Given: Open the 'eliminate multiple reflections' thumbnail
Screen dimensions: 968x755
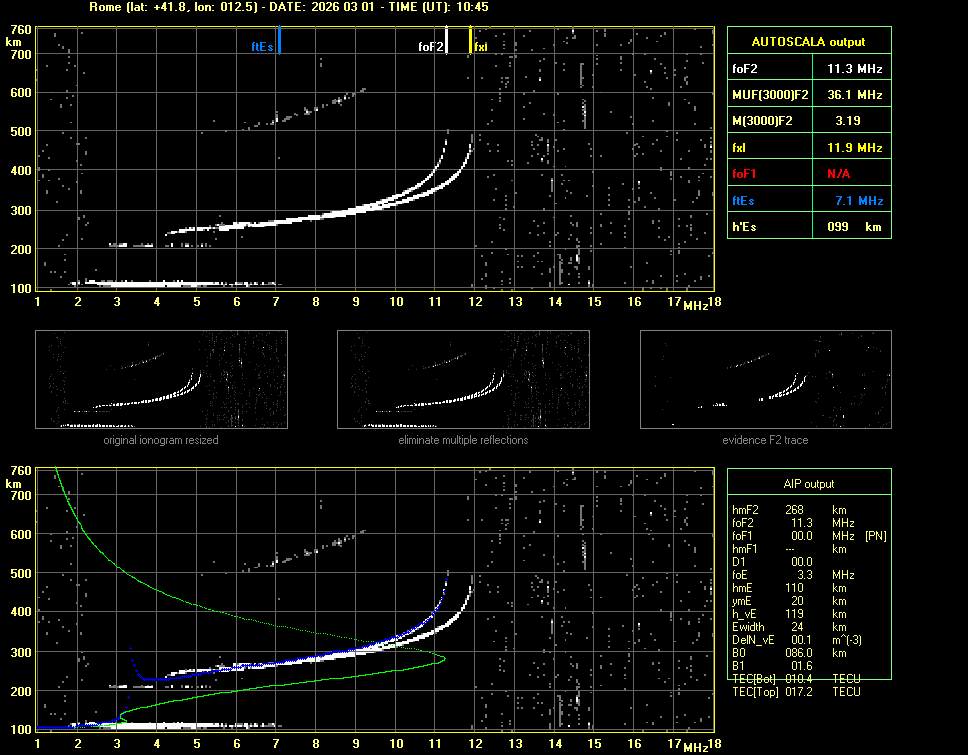Looking at the screenshot, I should [463, 380].
